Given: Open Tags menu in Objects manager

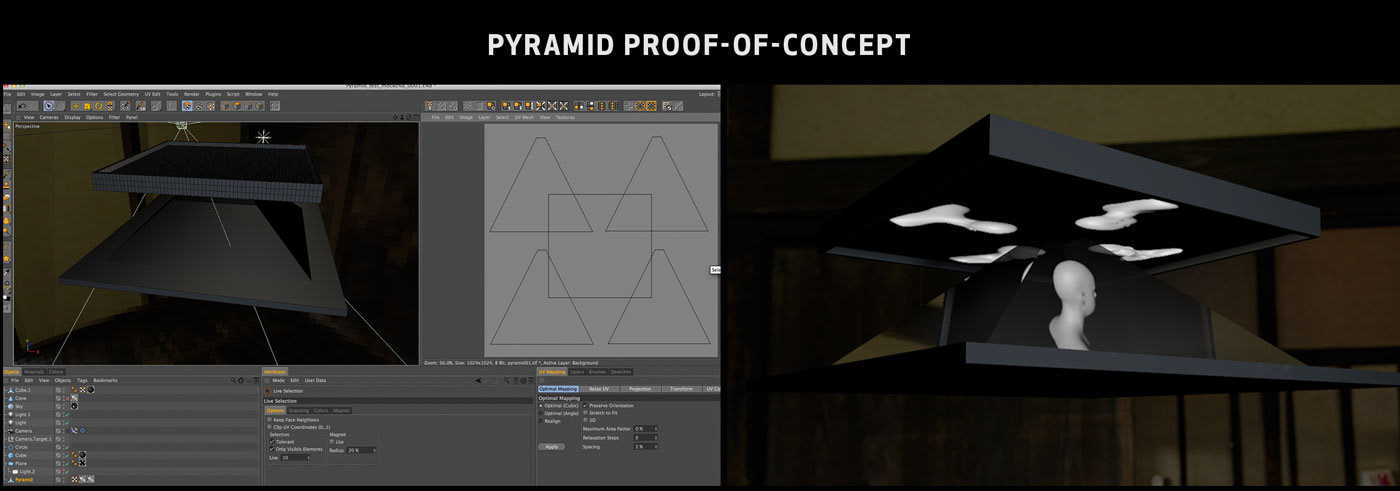Looking at the screenshot, I should pos(82,380).
